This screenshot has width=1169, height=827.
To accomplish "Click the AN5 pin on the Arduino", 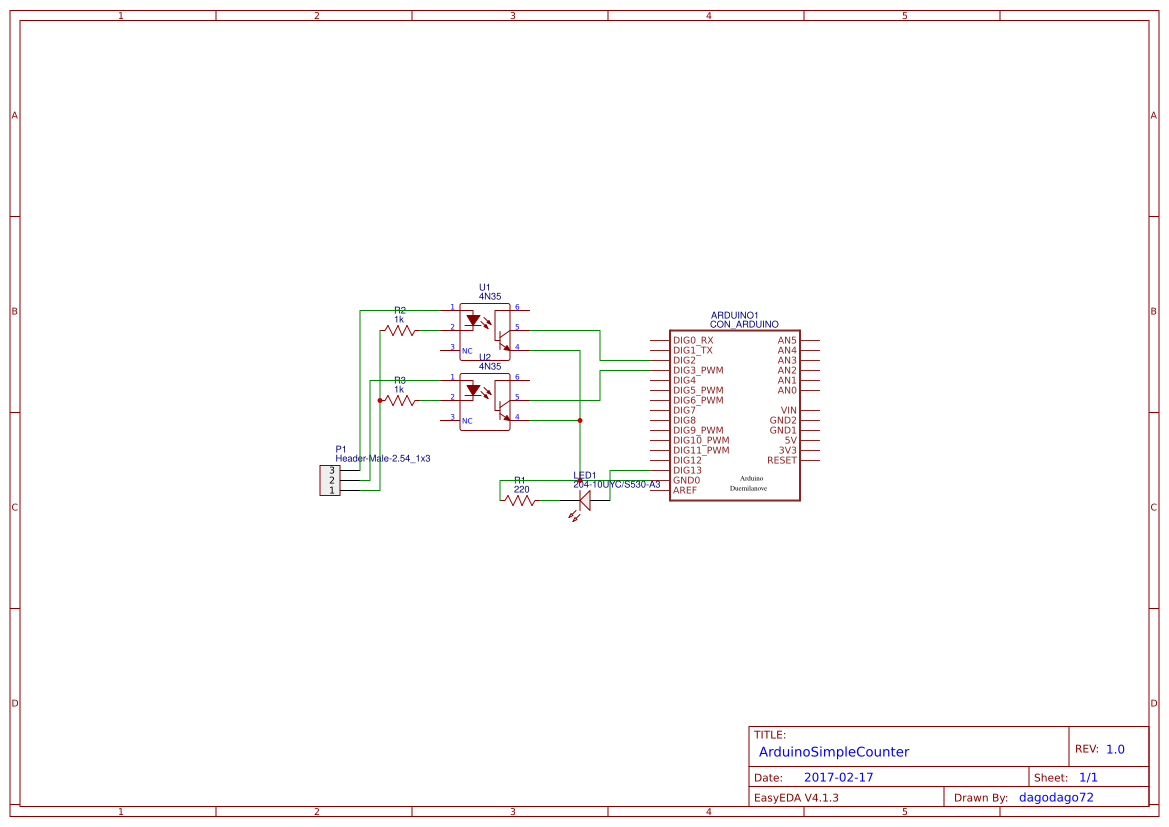I will [x=787, y=340].
